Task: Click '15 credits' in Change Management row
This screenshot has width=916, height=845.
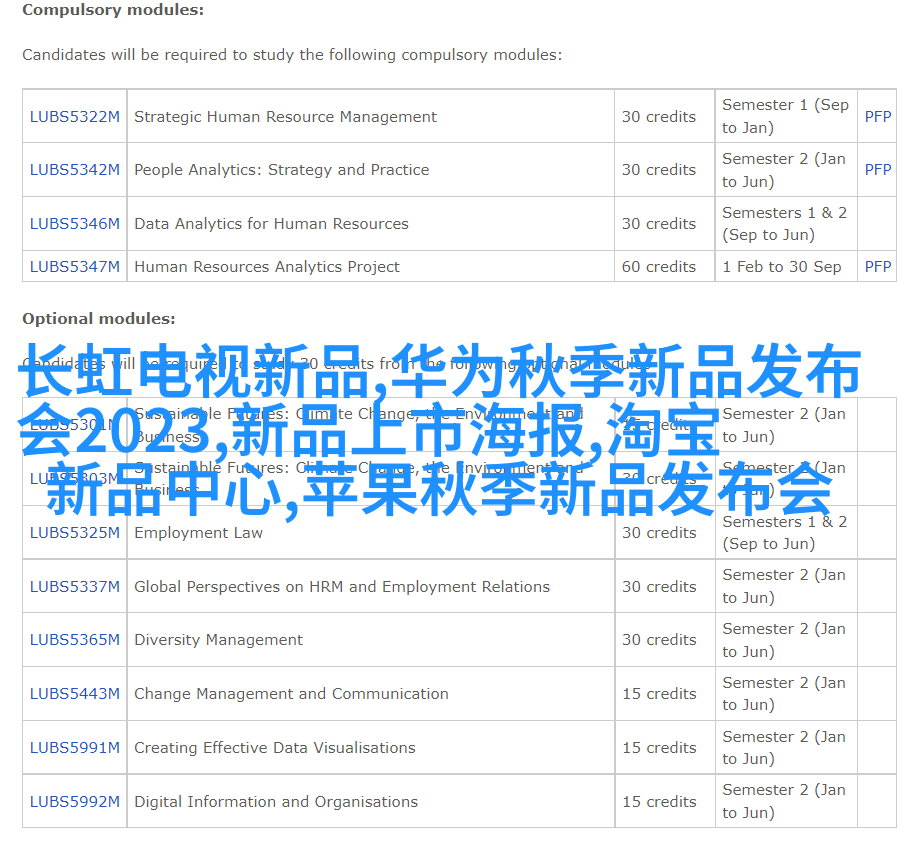Action: pyautogui.click(x=659, y=693)
